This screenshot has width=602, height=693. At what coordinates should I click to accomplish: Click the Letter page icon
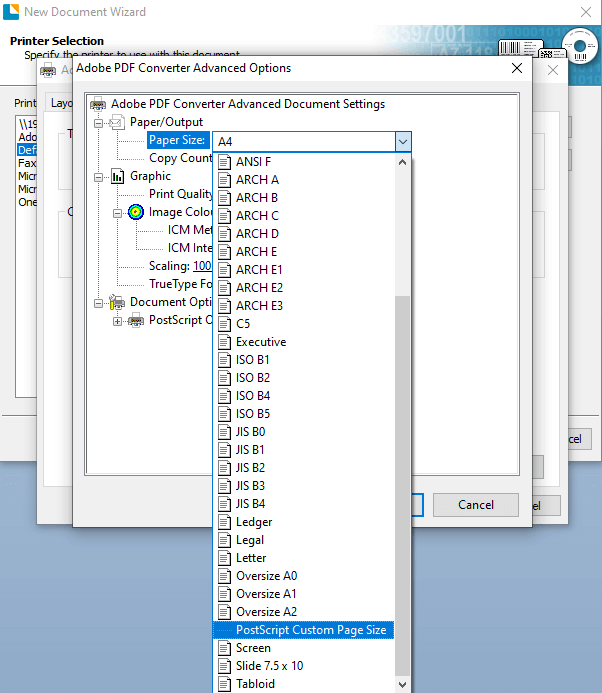(225, 559)
